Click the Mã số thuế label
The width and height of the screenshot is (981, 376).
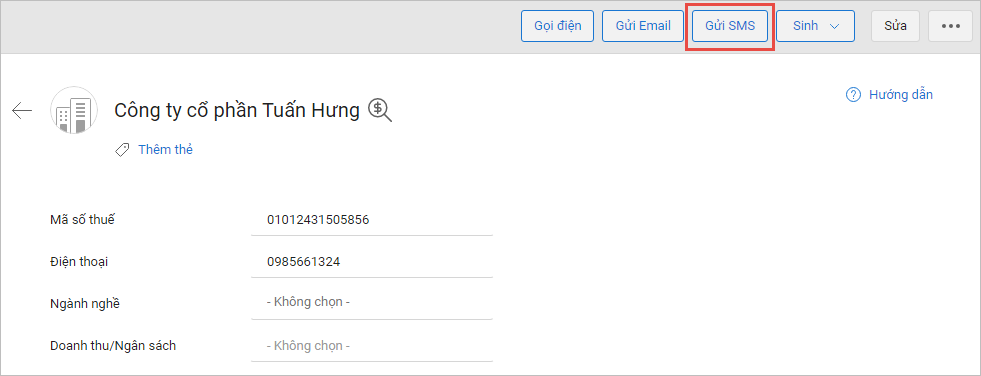point(83,220)
